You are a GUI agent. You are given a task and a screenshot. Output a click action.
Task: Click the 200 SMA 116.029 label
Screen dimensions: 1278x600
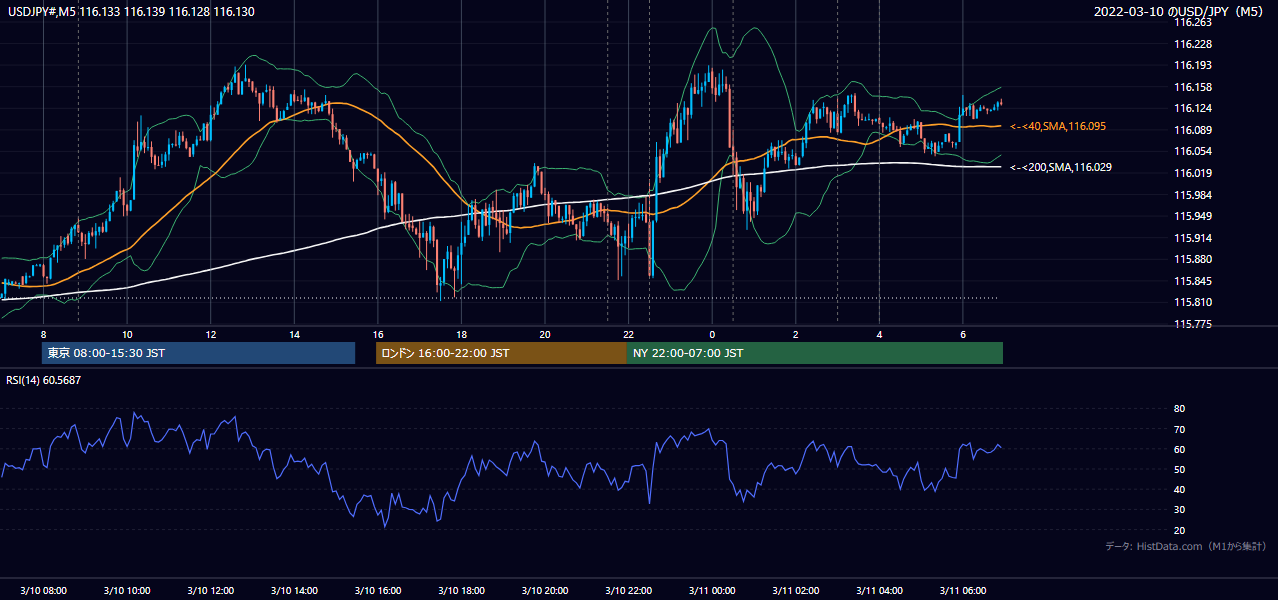[1060, 168]
